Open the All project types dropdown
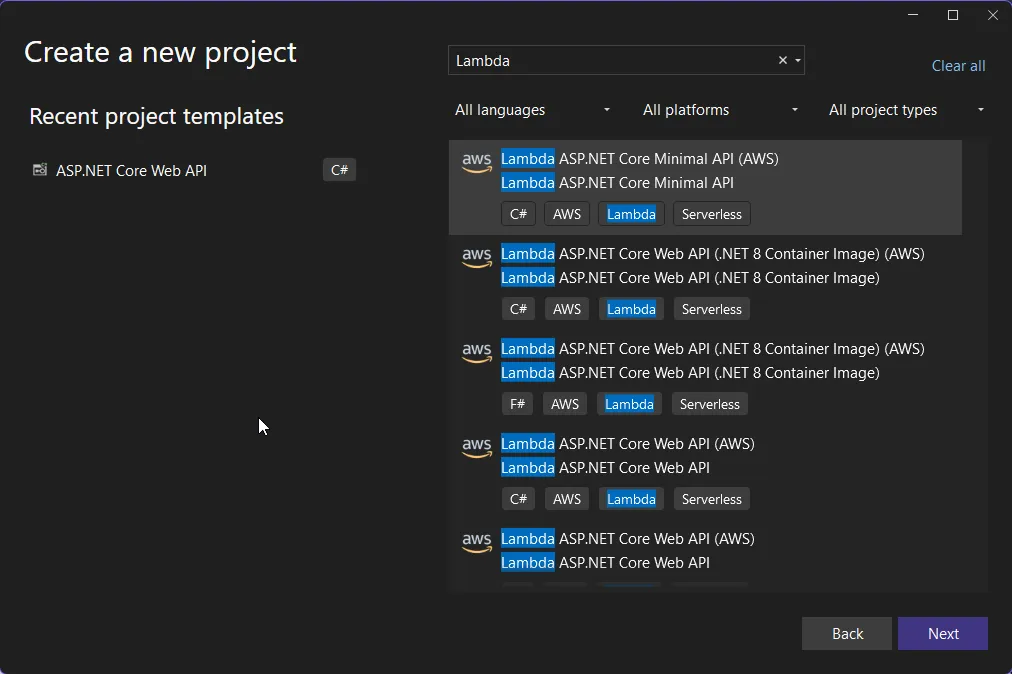 (x=905, y=110)
